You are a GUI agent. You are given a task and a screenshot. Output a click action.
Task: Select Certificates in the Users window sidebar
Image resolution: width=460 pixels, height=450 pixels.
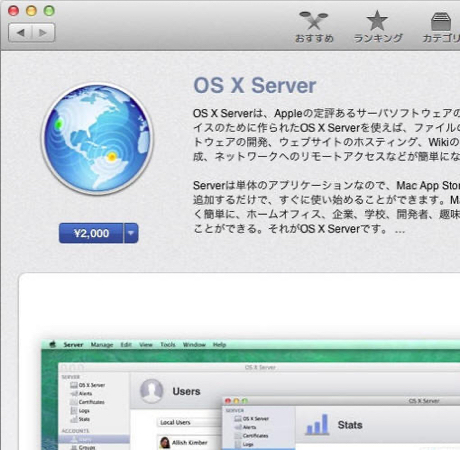click(87, 402)
